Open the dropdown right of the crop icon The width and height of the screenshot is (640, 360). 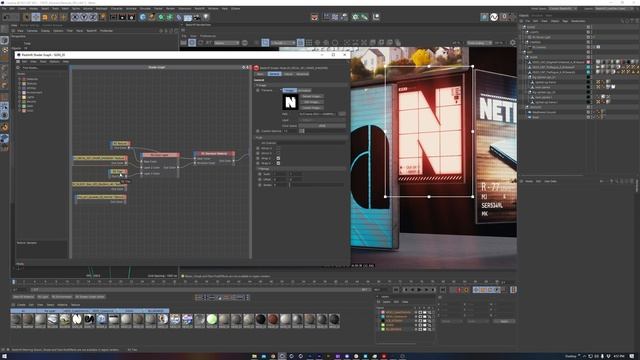point(283,42)
